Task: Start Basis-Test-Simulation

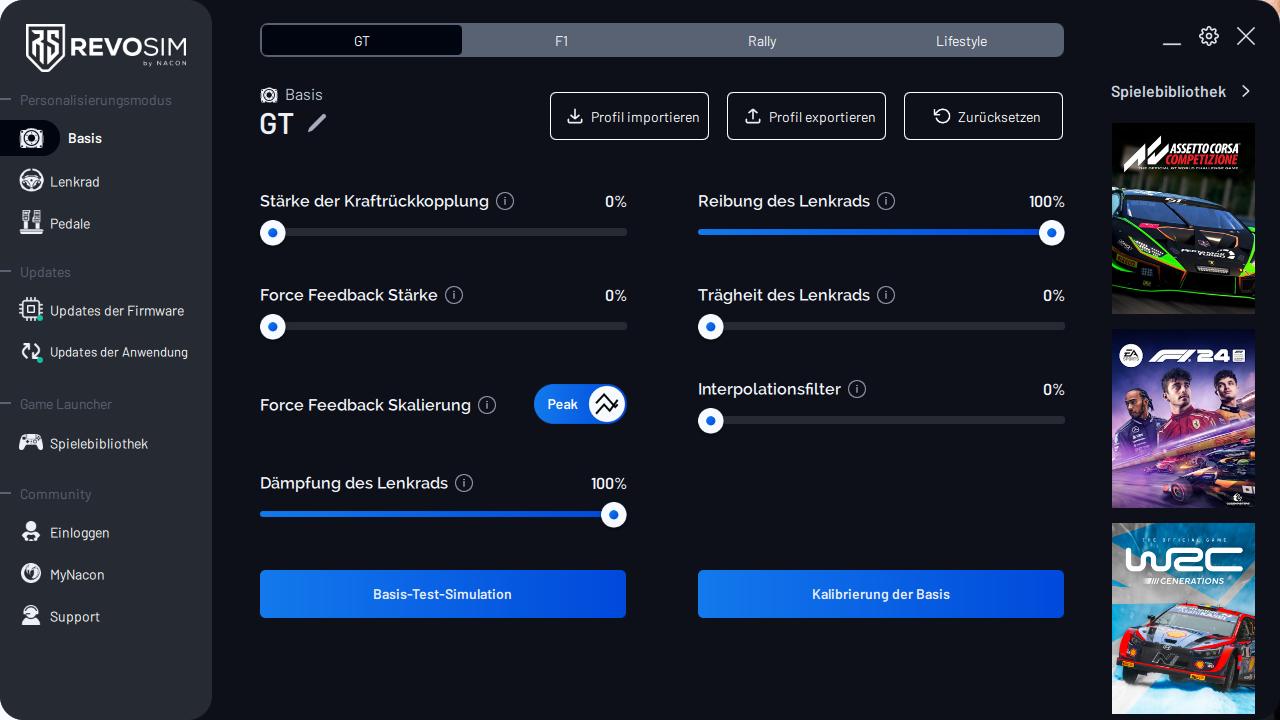Action: pyautogui.click(x=442, y=594)
